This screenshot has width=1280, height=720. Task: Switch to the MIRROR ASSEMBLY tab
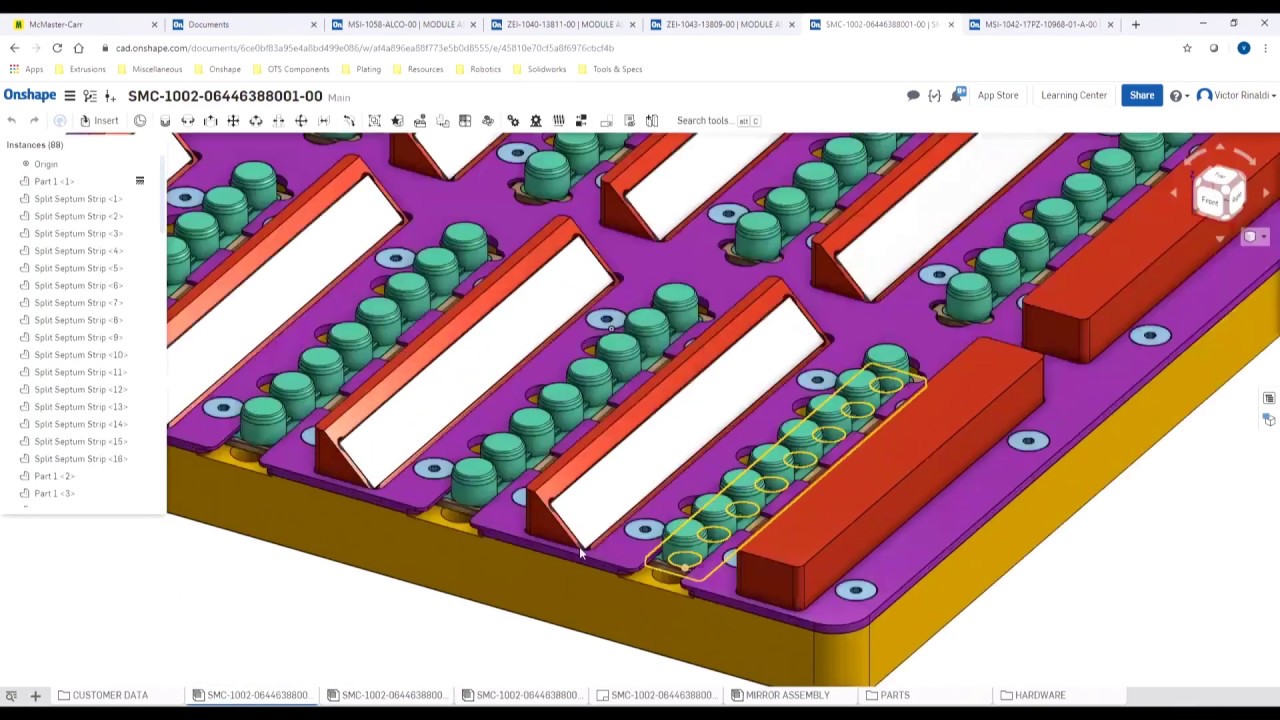pyautogui.click(x=780, y=695)
